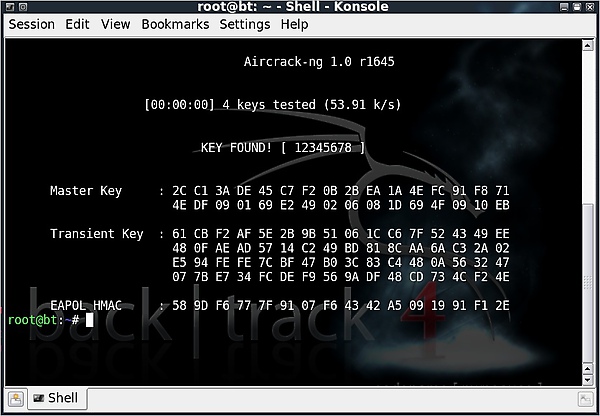Image resolution: width=600 pixels, height=416 pixels.
Task: Click the [00:00:00] elapsed time
Action: pos(179,105)
